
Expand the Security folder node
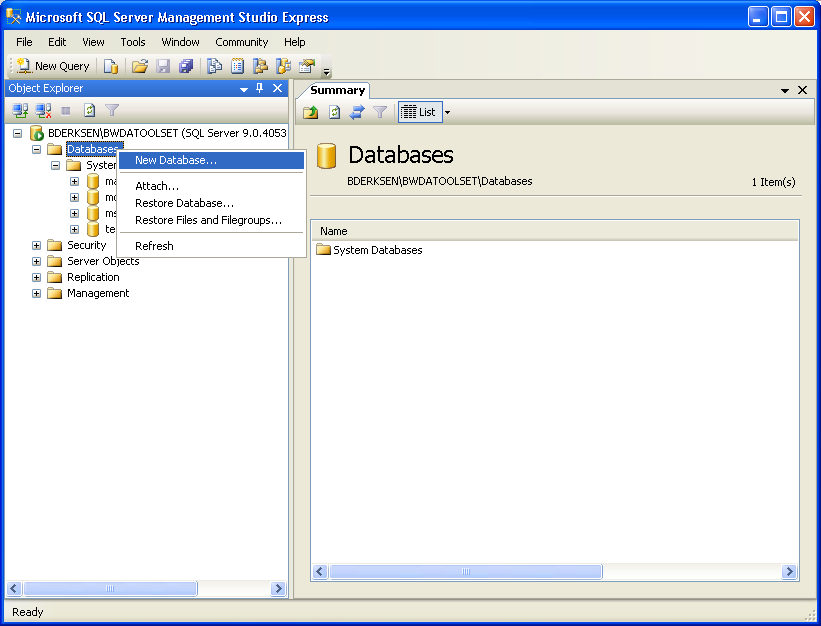[x=37, y=245]
